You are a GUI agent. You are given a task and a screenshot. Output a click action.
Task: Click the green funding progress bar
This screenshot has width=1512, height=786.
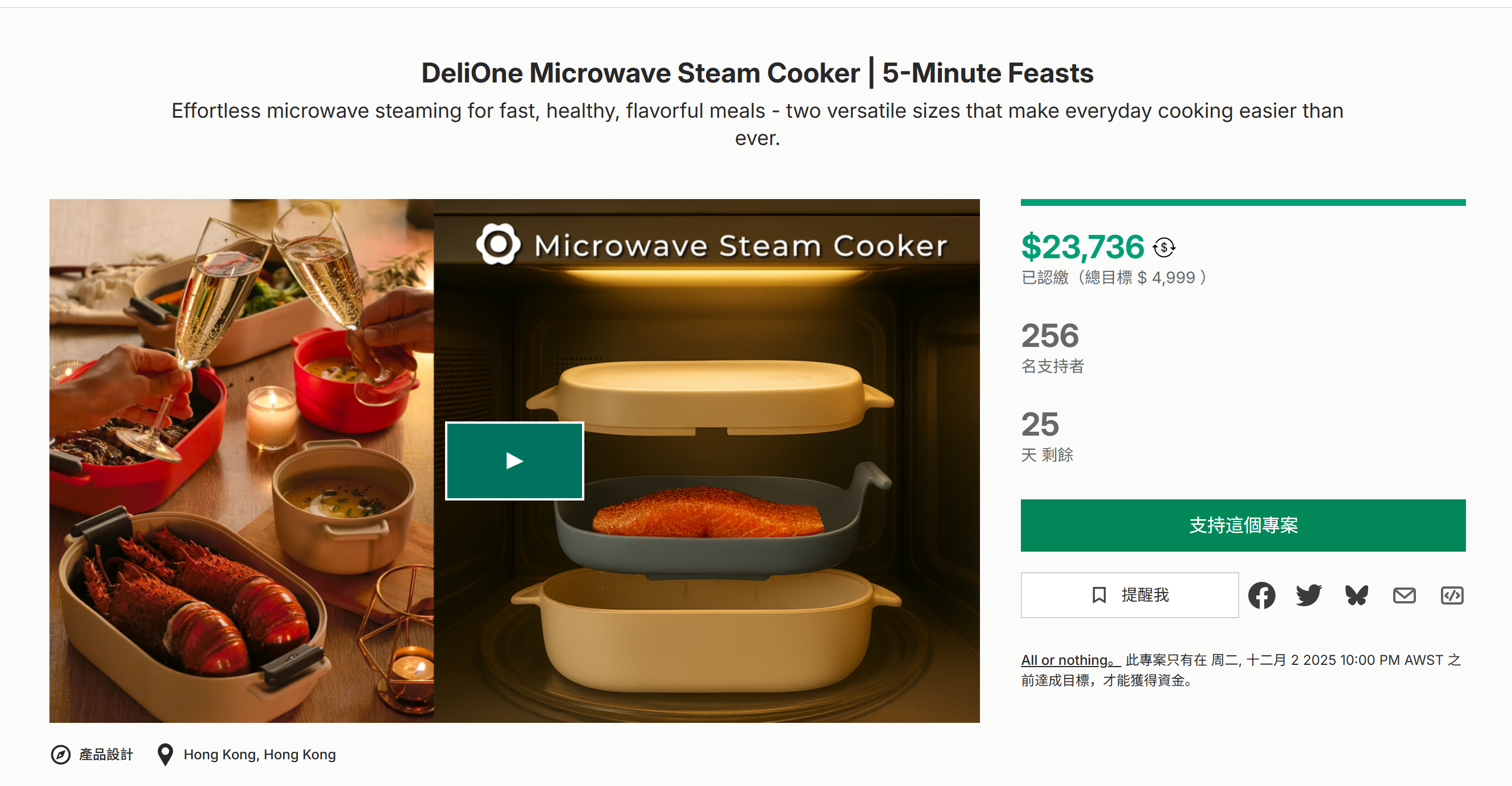(1243, 202)
